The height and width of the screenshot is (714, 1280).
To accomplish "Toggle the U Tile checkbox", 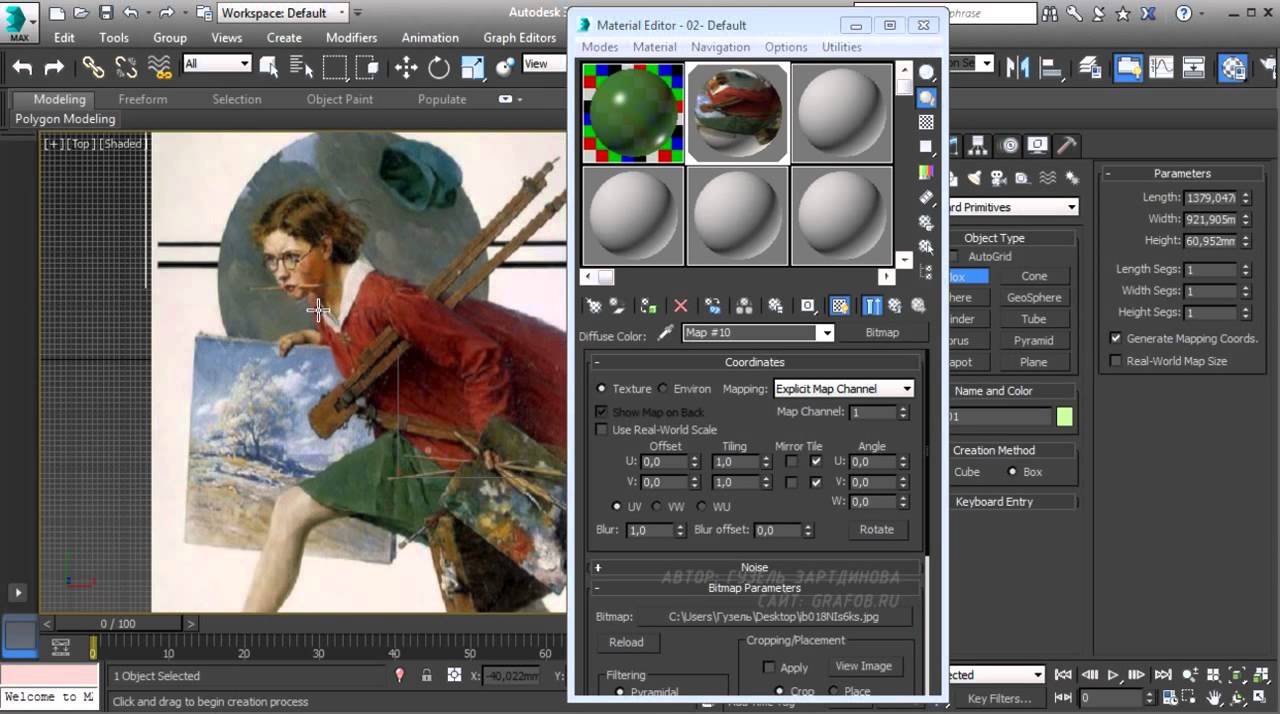I will [x=816, y=462].
